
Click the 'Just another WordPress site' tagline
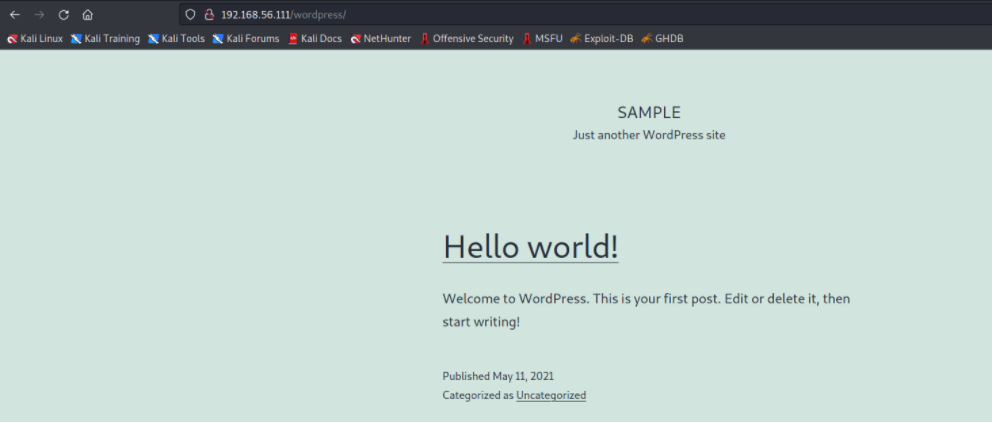tap(649, 135)
